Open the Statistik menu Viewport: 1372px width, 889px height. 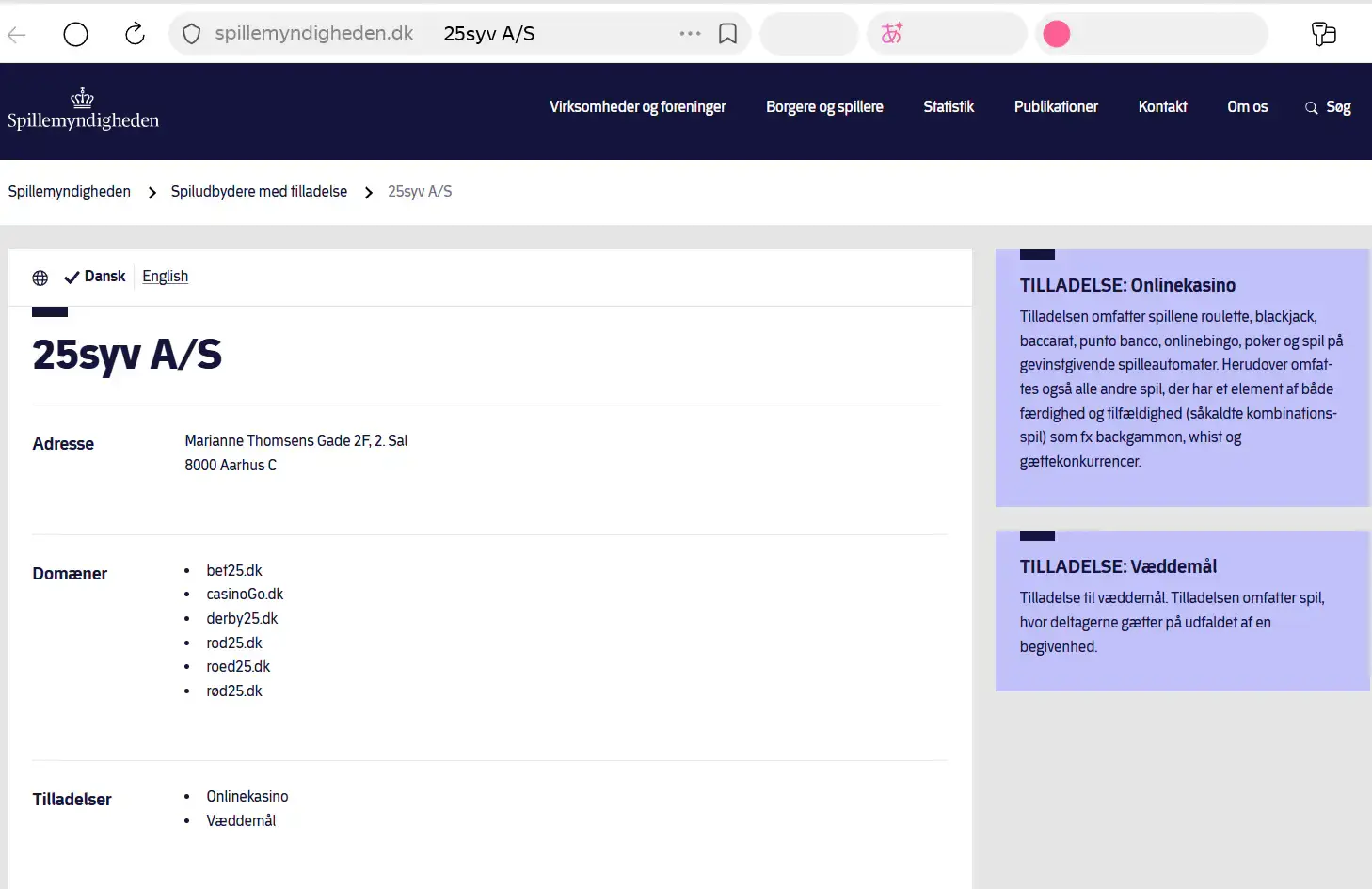pos(949,107)
